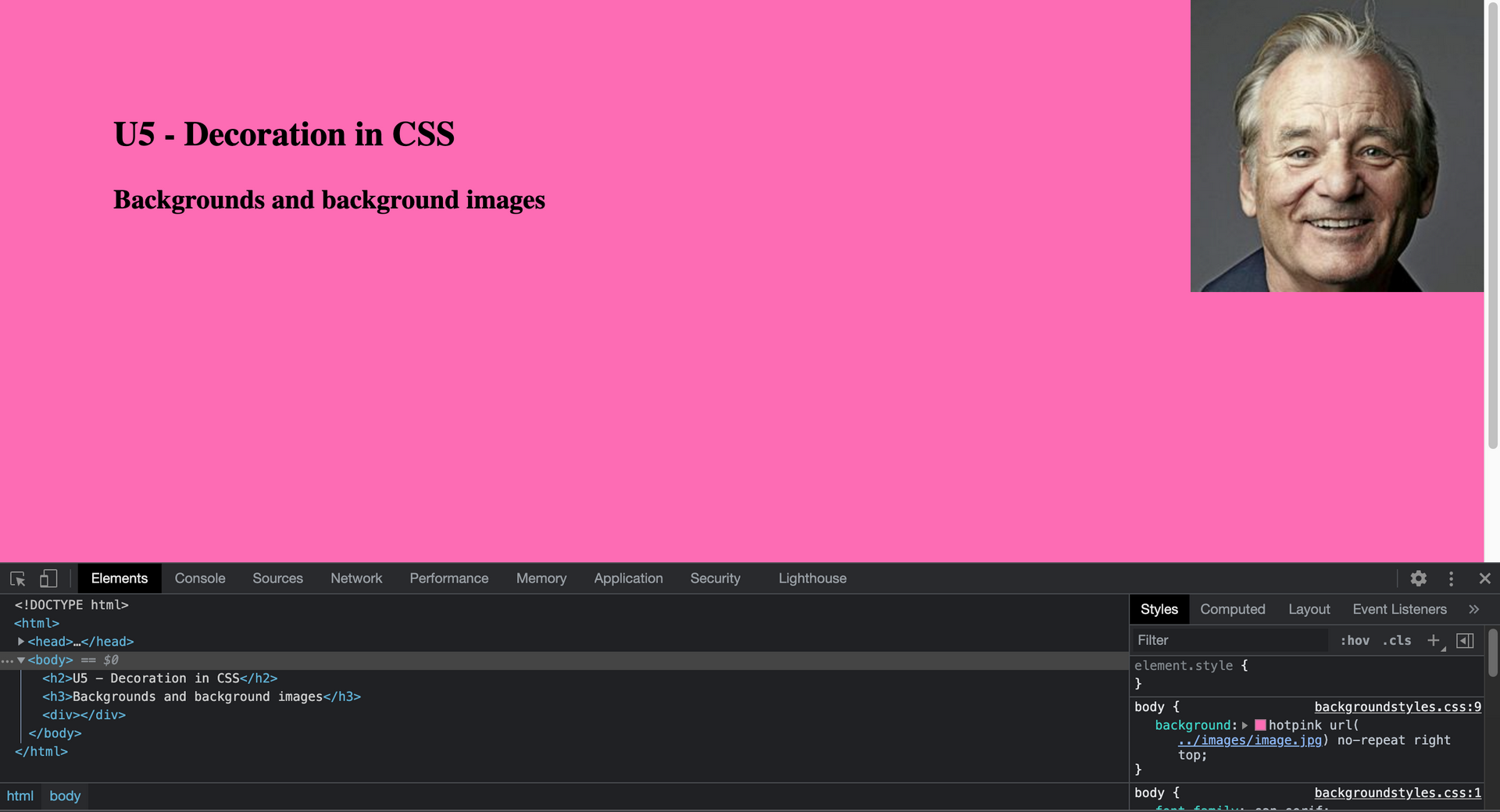1500x812 pixels.
Task: Switch to the Elements tab
Action: click(x=120, y=579)
